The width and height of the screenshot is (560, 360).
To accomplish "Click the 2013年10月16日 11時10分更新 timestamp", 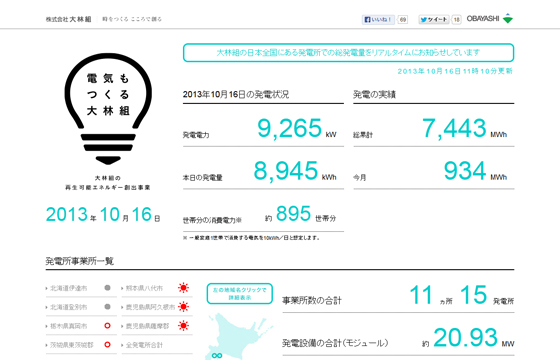I will click(x=455, y=71).
